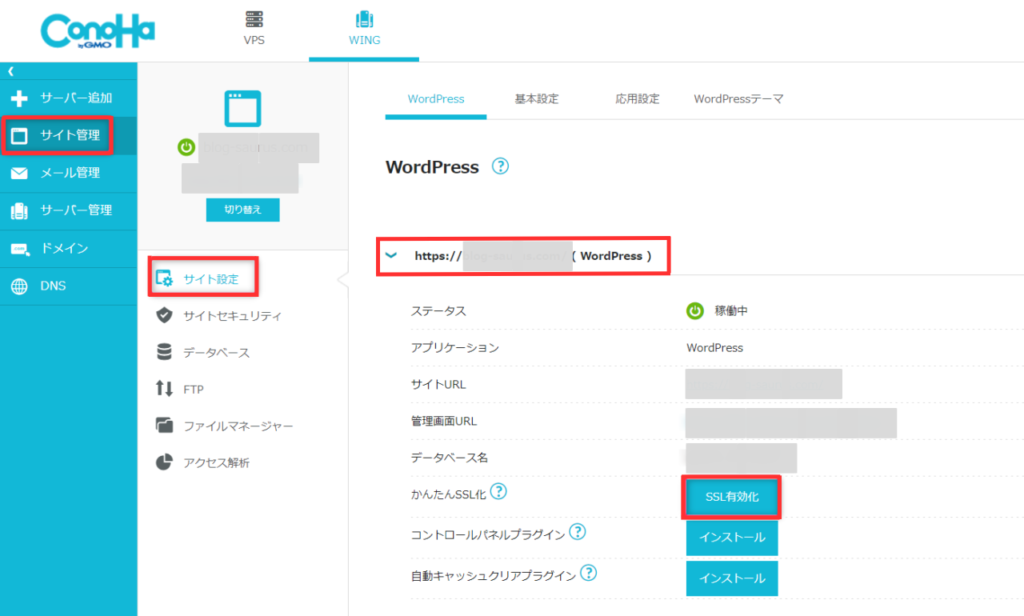Click green power icon beside domain name
Screen dimensions: 1024x616
pyautogui.click(x=186, y=147)
